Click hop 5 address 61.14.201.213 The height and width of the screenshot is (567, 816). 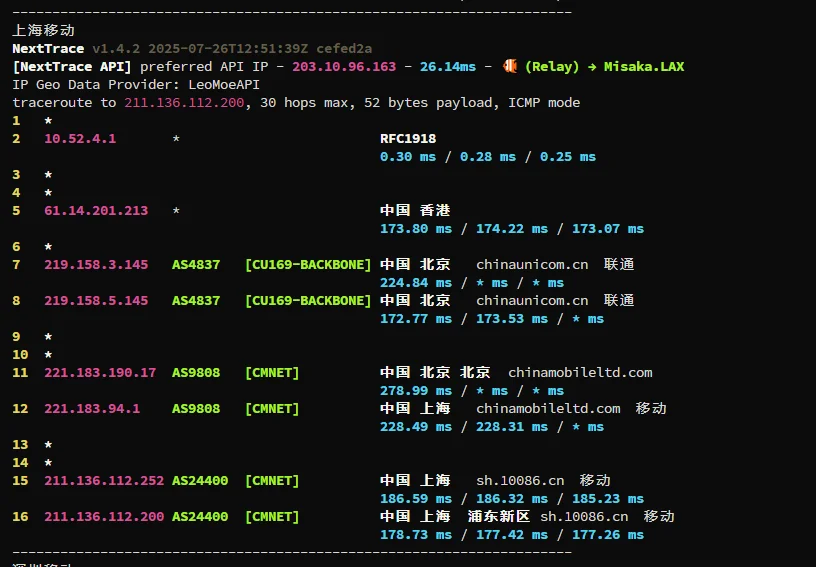(x=96, y=211)
